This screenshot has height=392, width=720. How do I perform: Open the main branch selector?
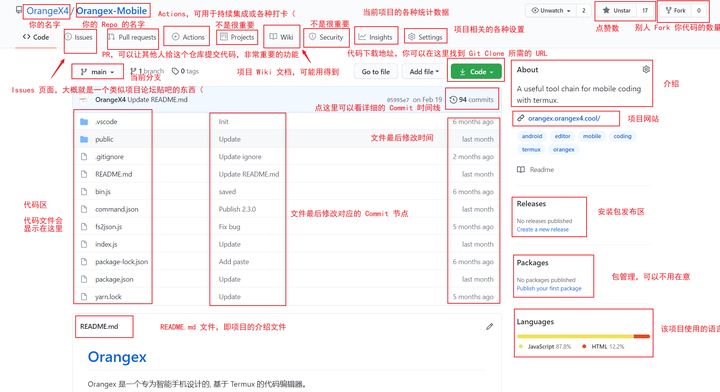(x=97, y=72)
